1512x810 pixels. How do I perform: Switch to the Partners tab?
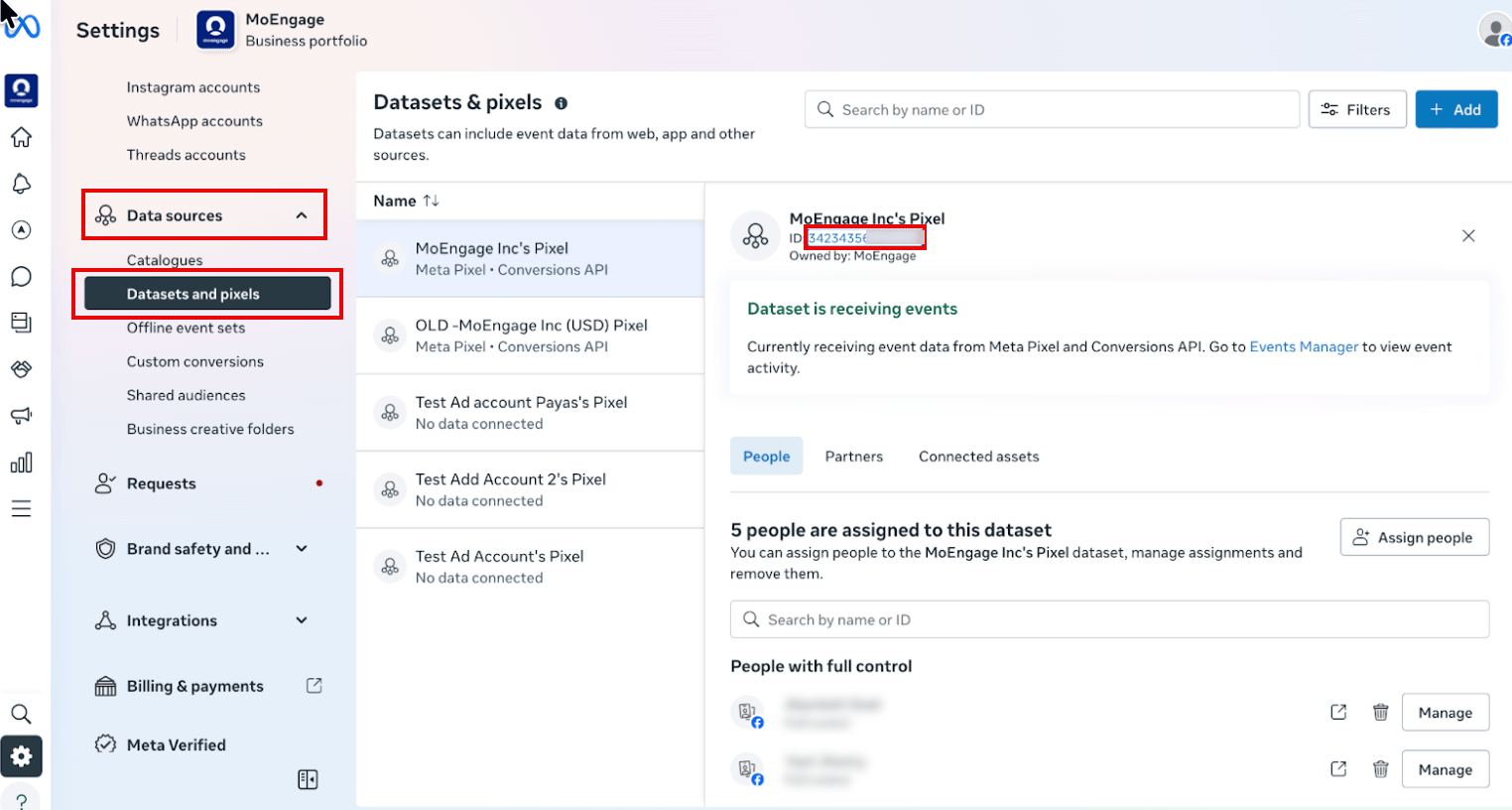point(854,457)
